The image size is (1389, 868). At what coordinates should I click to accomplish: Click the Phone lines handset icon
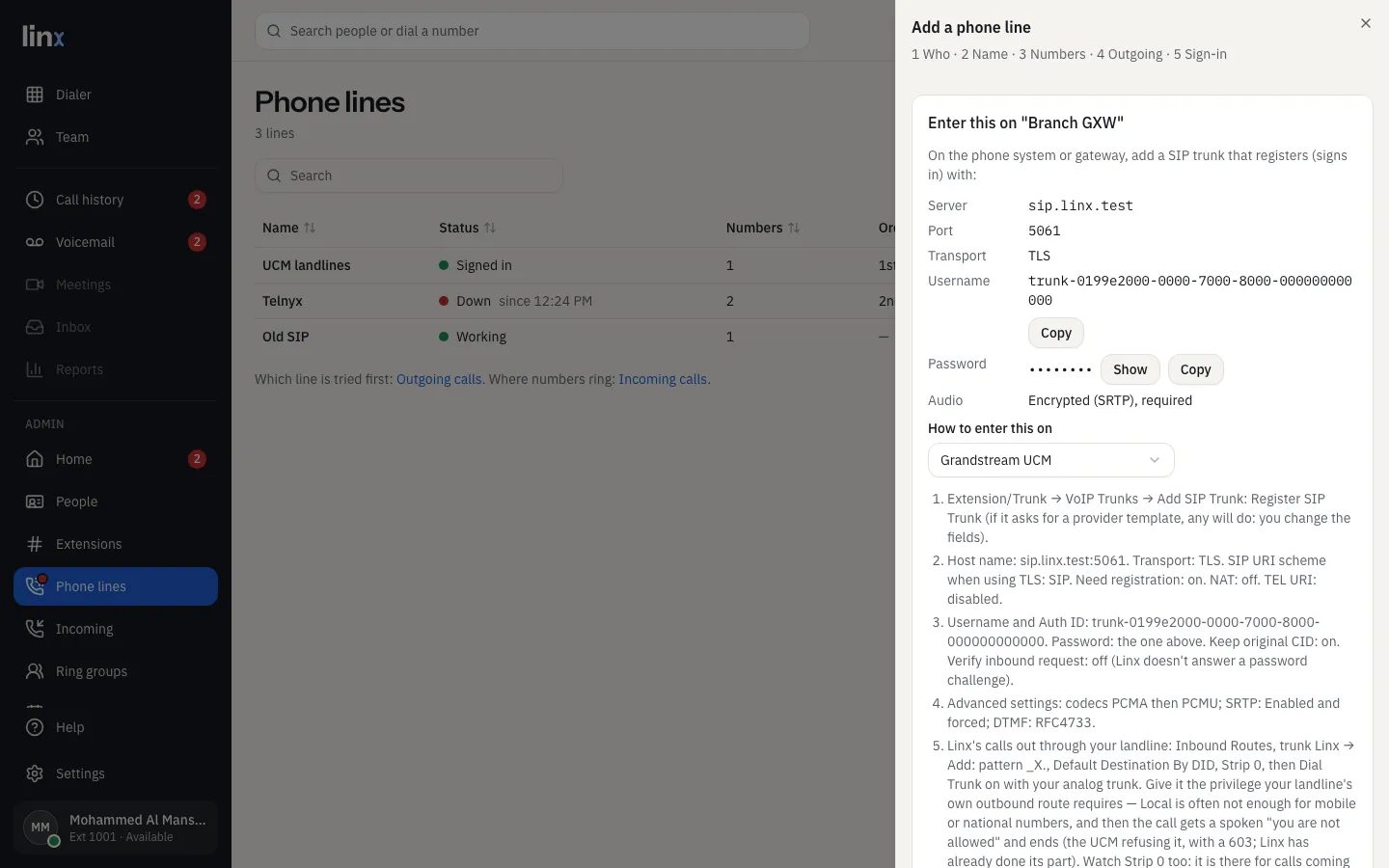pos(35,586)
